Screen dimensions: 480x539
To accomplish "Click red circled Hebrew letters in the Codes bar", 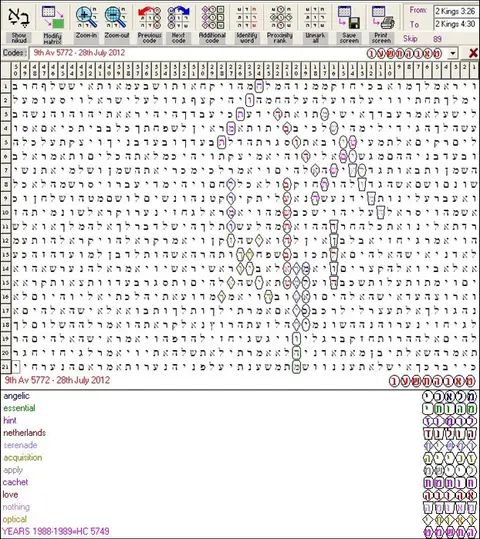I will coord(404,54).
